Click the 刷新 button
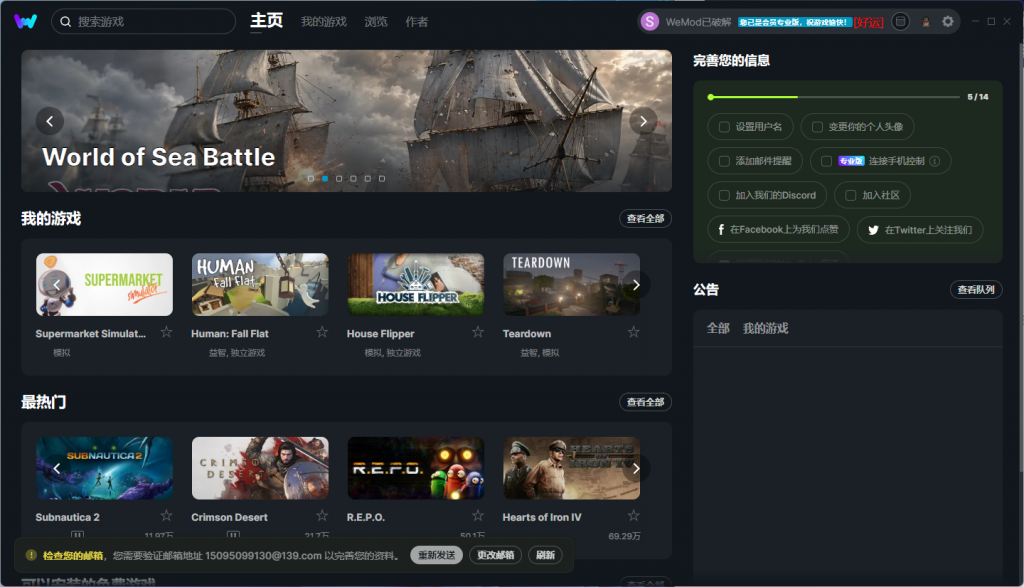 click(x=545, y=555)
